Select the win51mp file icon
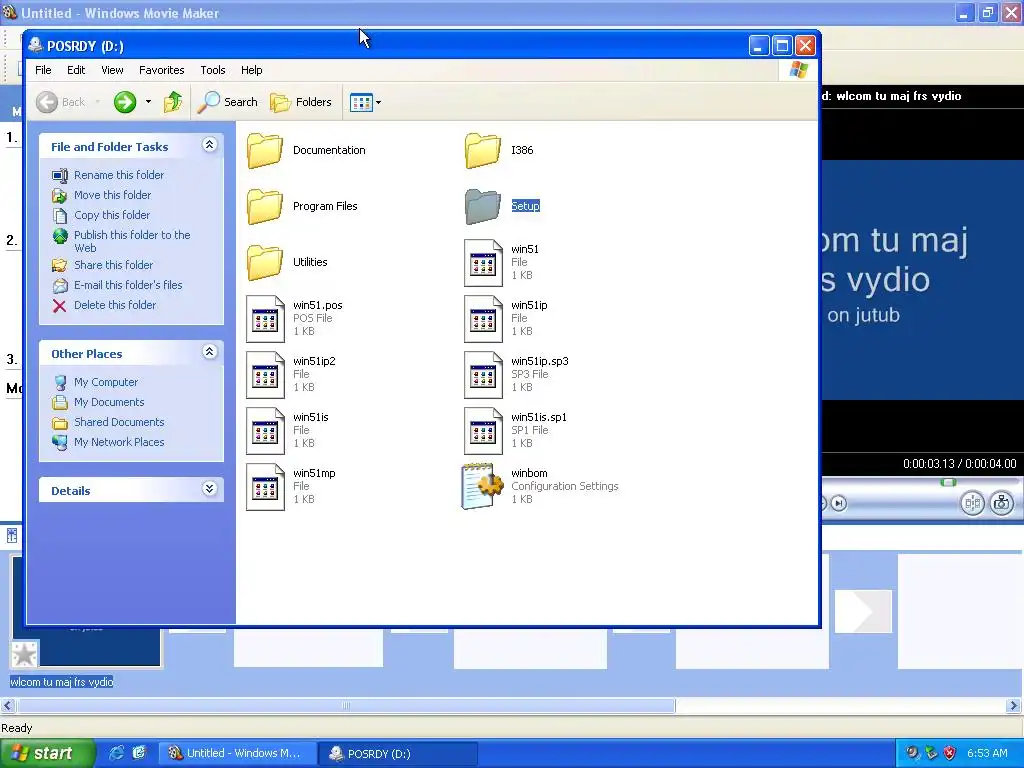Image resolution: width=1024 pixels, height=768 pixels. pos(265,487)
